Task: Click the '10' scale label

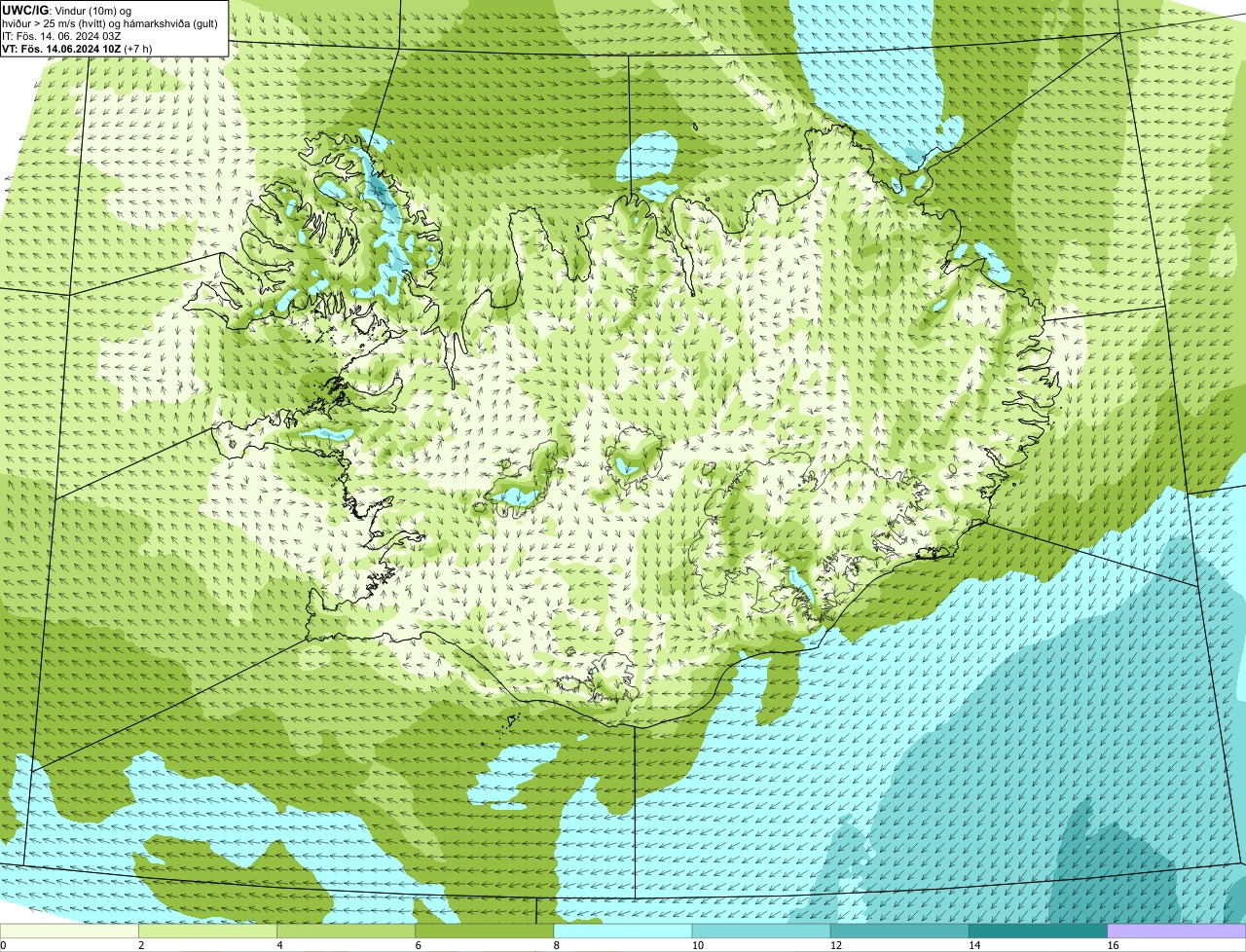Action: point(698,945)
